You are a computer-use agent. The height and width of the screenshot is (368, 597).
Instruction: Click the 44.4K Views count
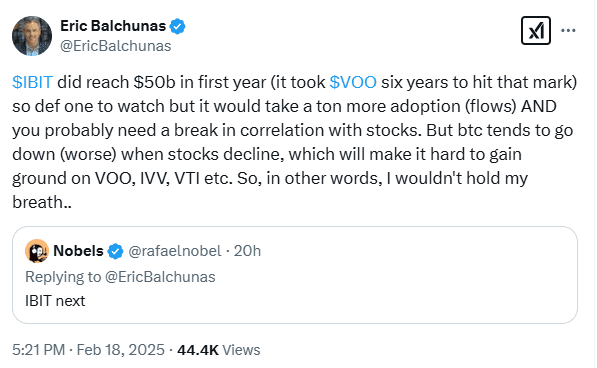219,350
